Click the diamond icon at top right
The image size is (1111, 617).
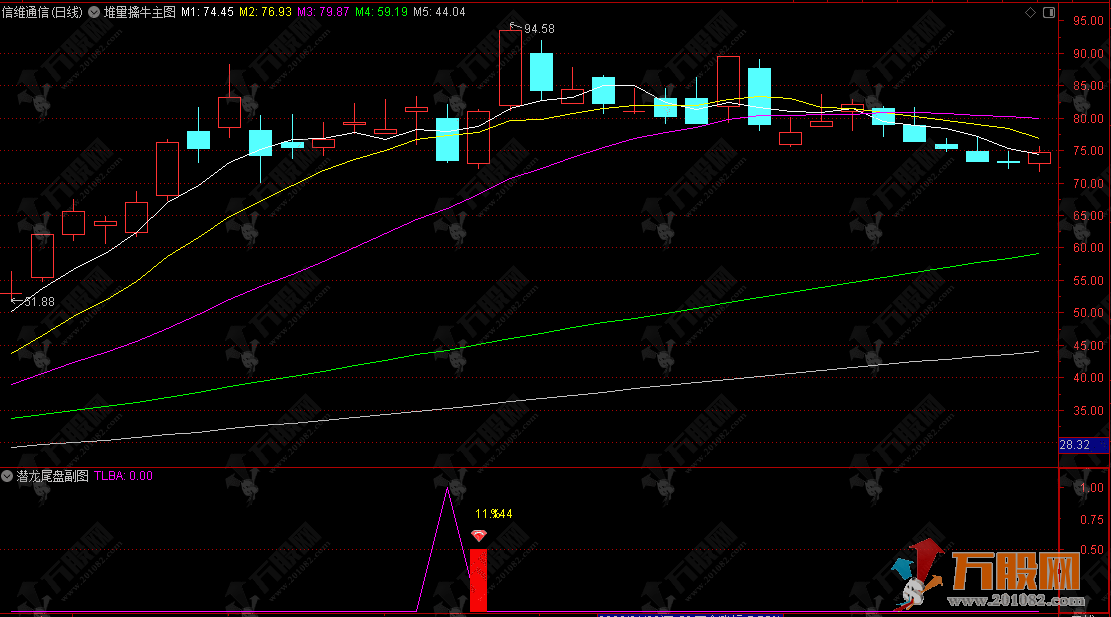[x=1031, y=12]
